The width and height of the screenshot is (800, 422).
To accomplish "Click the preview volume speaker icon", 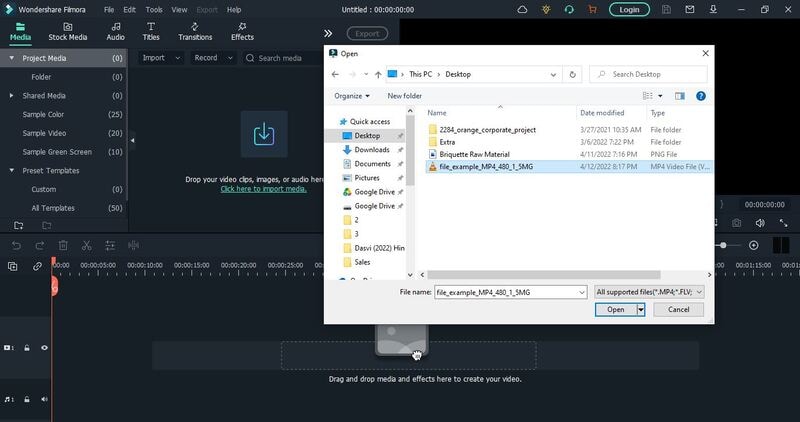I will pyautogui.click(x=760, y=223).
